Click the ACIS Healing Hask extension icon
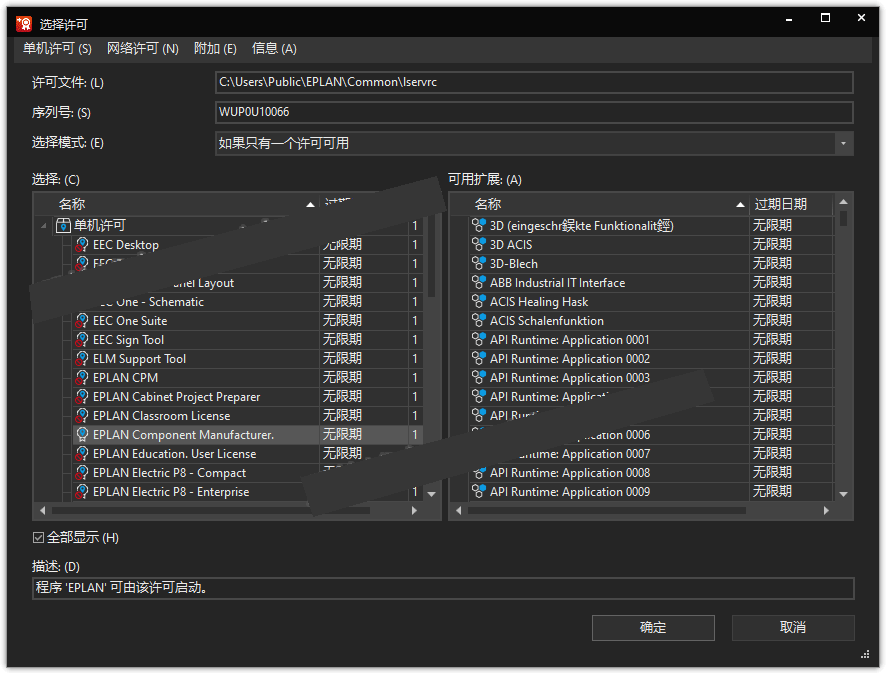 coord(479,301)
